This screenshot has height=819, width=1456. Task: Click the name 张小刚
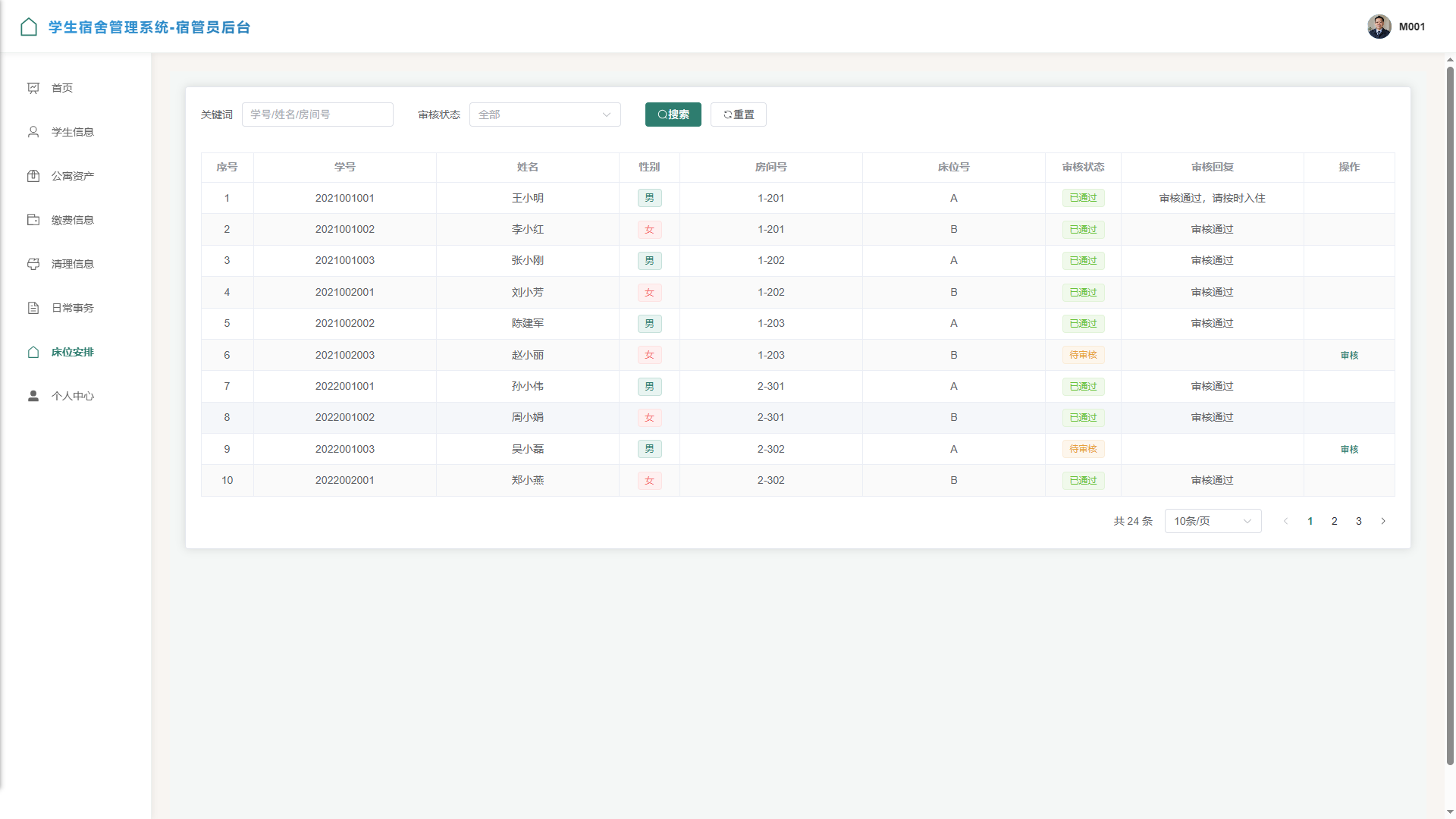point(528,260)
